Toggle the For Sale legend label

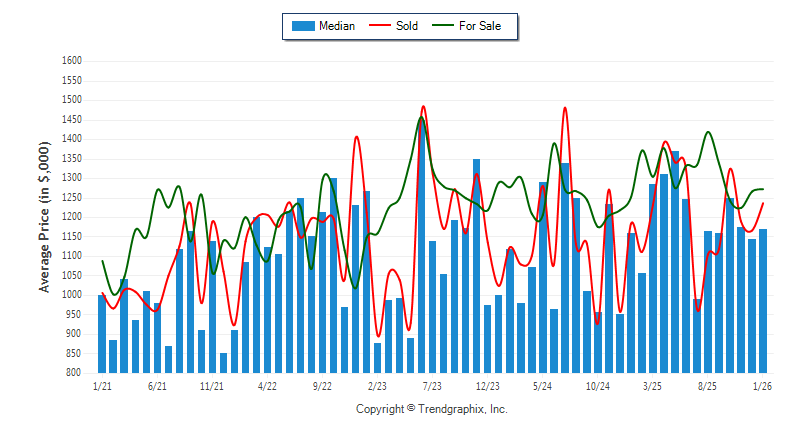(480, 26)
